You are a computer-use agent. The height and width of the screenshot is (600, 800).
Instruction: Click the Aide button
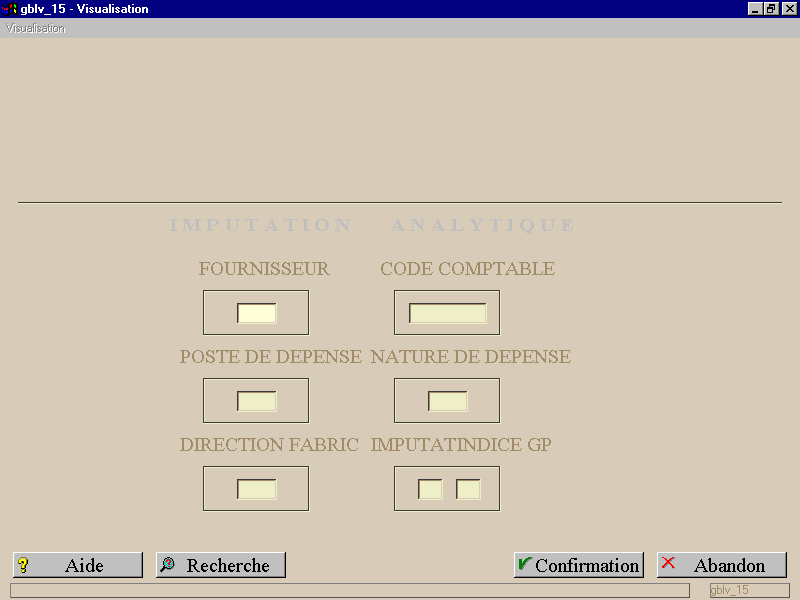(x=78, y=565)
